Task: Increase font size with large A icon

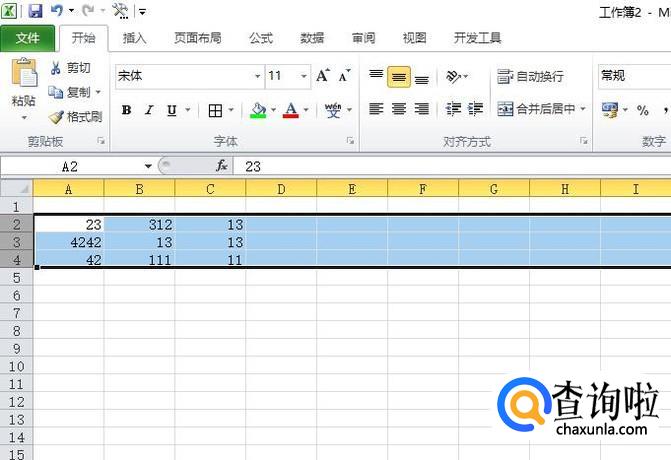Action: (x=323, y=76)
